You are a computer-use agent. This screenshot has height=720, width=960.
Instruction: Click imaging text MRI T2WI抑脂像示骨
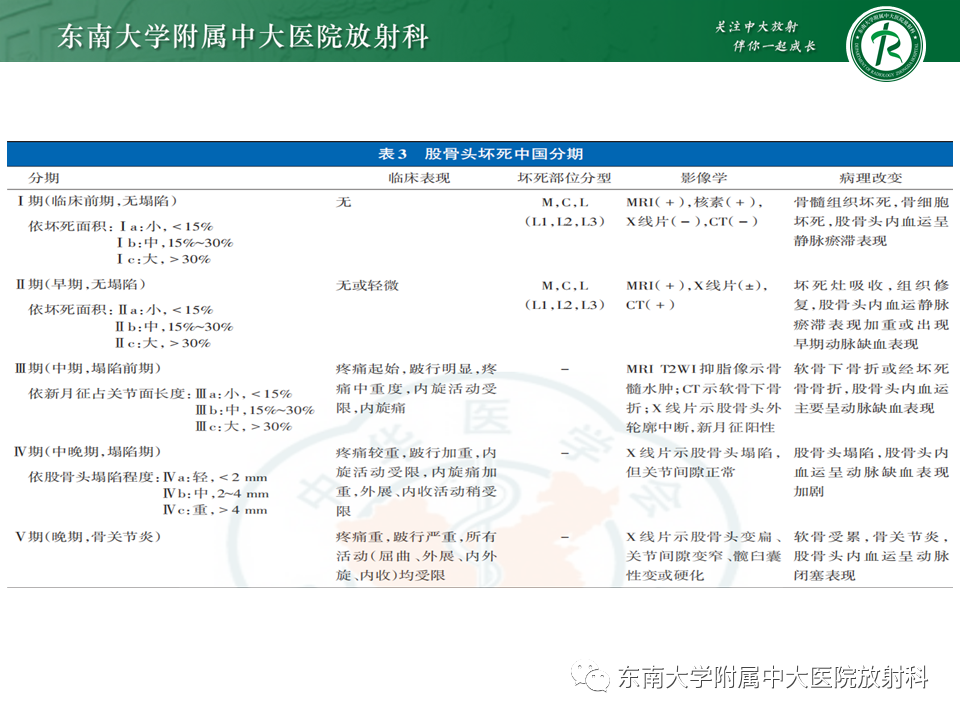[x=703, y=369]
